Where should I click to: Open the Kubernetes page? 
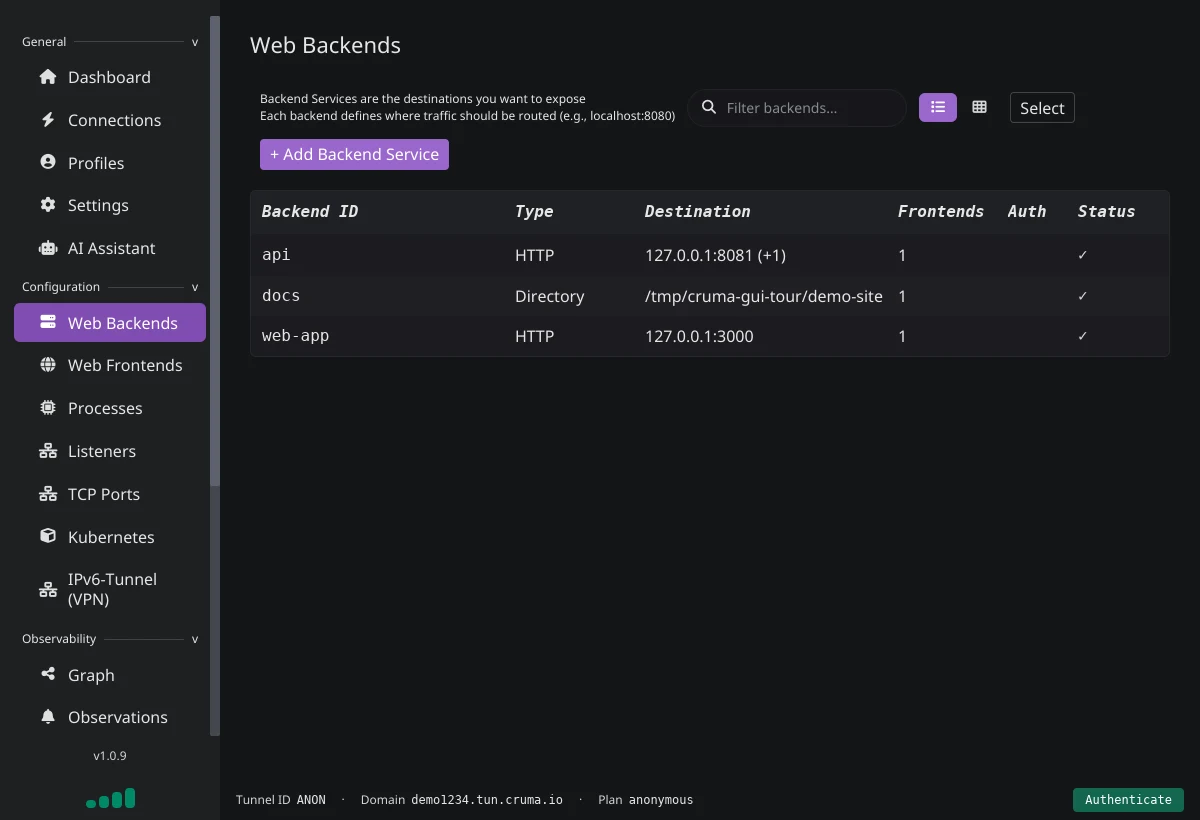point(110,537)
